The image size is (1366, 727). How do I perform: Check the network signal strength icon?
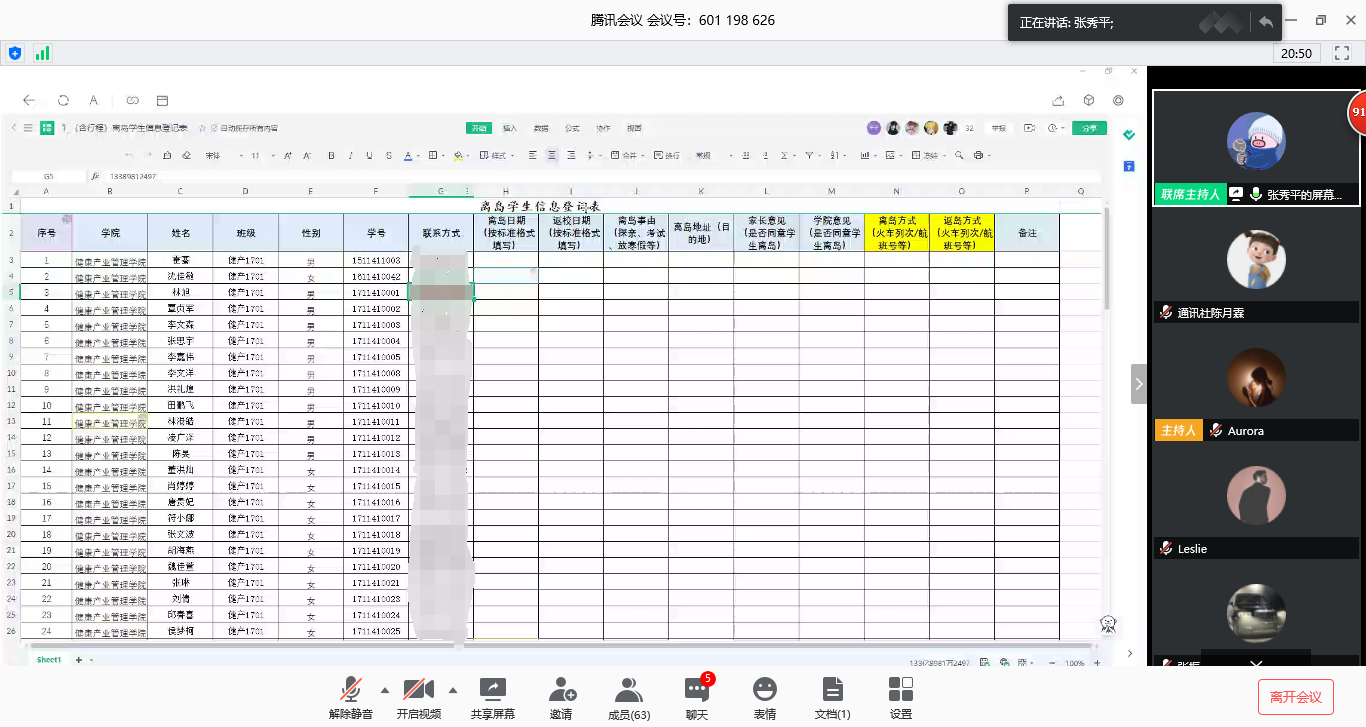[x=43, y=53]
